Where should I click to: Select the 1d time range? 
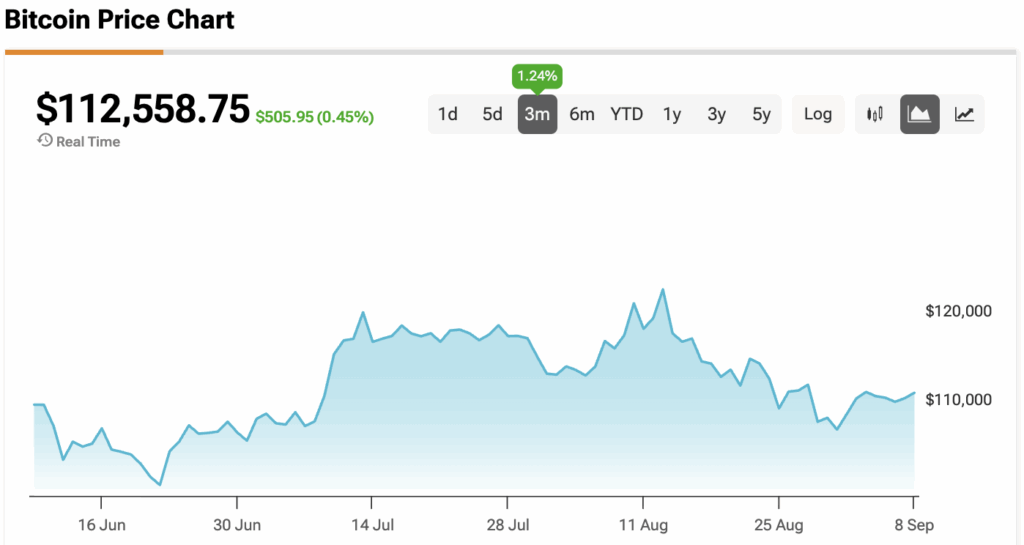pos(448,114)
